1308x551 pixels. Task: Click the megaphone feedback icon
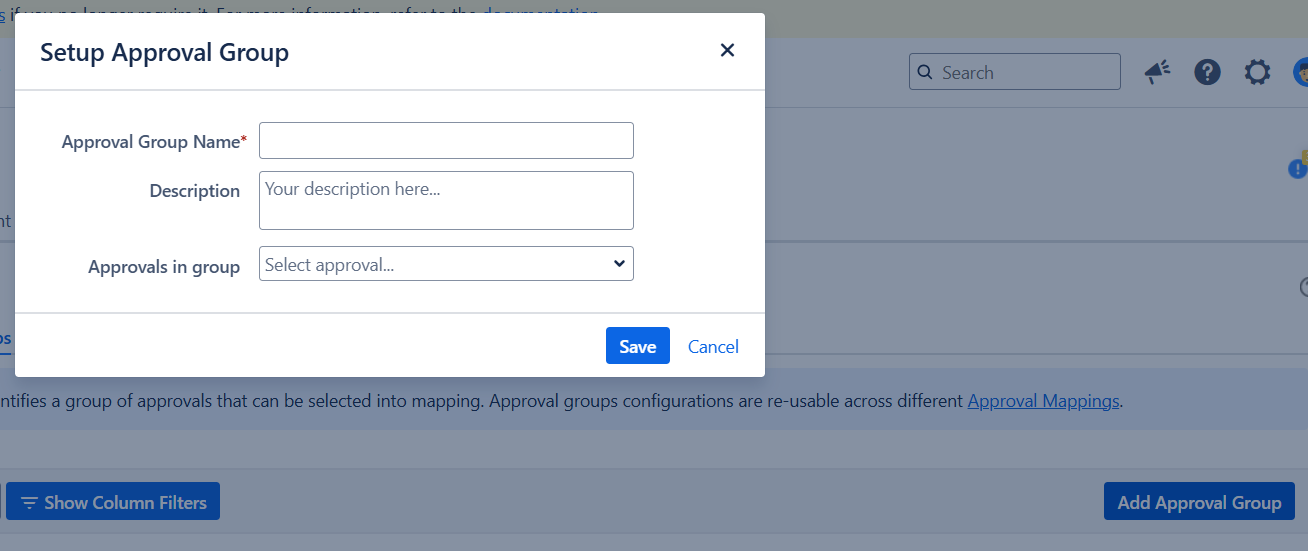1157,72
